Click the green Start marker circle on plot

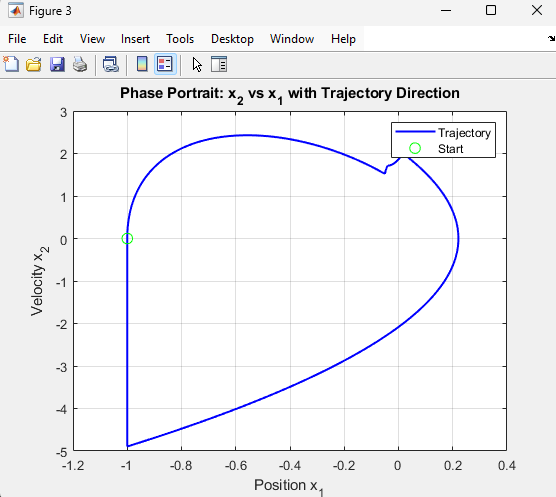click(127, 239)
